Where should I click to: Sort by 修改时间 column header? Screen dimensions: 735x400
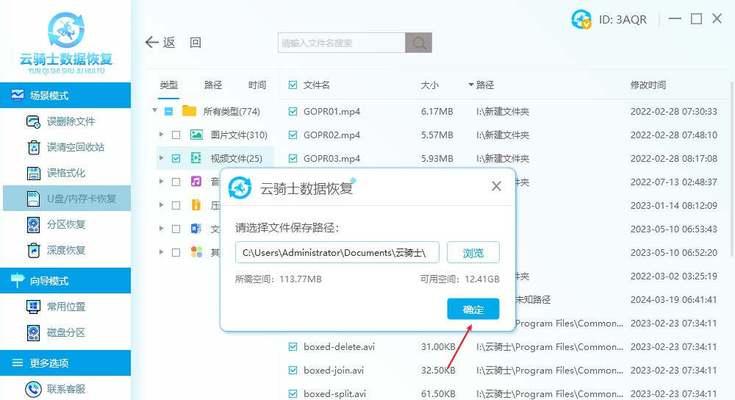(x=648, y=85)
